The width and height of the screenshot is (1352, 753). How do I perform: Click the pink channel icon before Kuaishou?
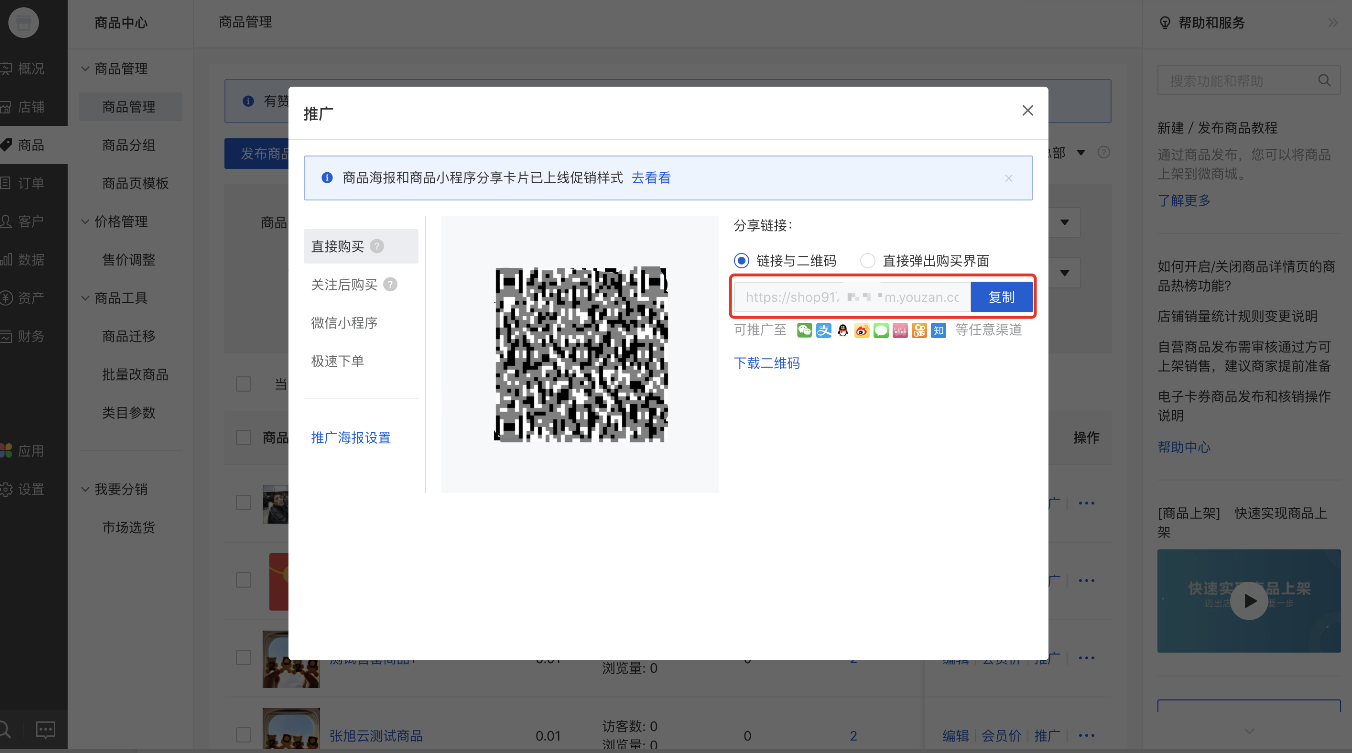coord(900,330)
